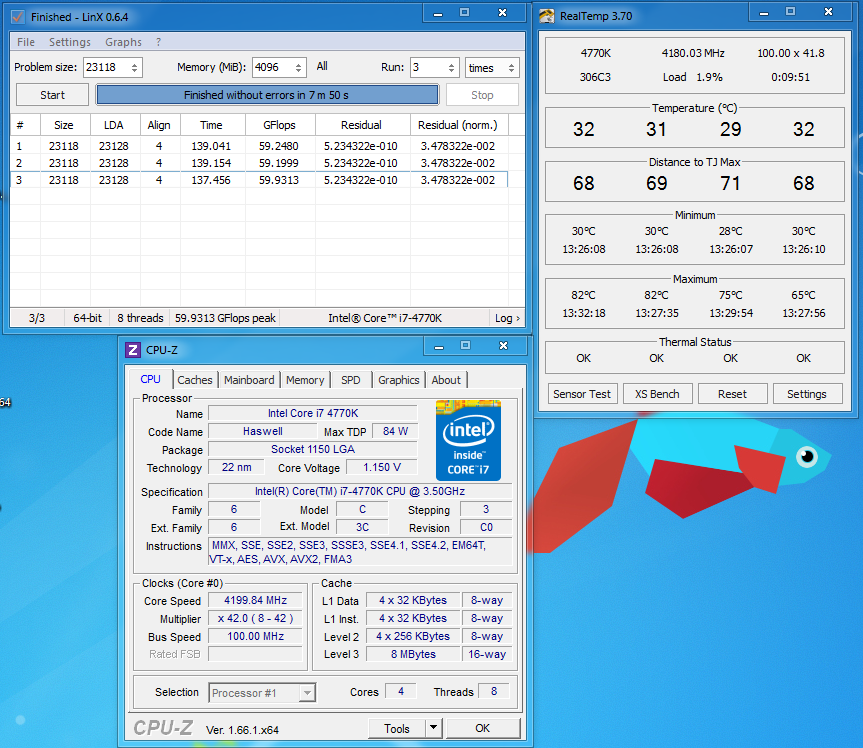The width and height of the screenshot is (863, 748).
Task: Click the CPU-Z purple Z title icon
Action: tap(133, 350)
